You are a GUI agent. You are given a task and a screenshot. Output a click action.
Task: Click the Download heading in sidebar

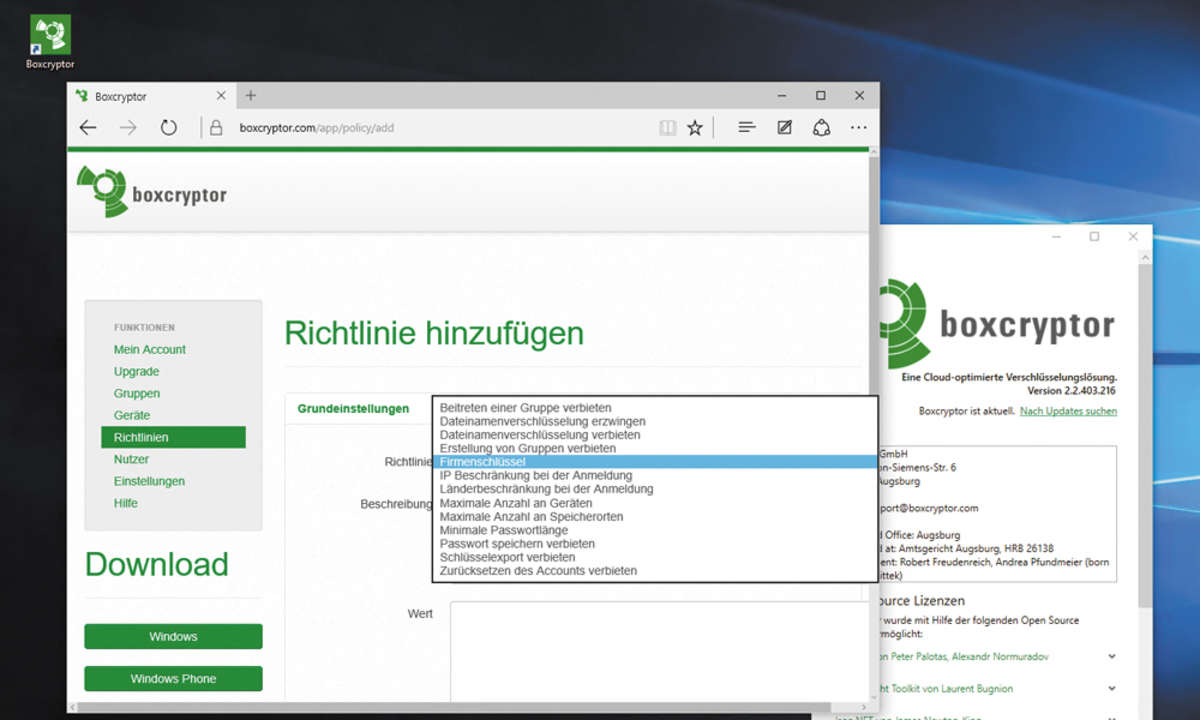[x=156, y=564]
